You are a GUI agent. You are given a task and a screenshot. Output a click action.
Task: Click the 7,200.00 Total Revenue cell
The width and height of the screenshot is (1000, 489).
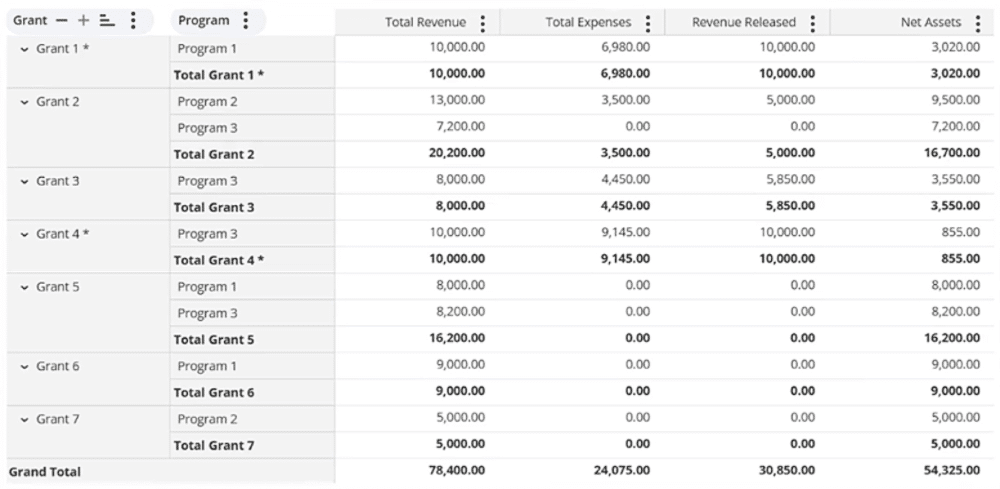tap(460, 127)
